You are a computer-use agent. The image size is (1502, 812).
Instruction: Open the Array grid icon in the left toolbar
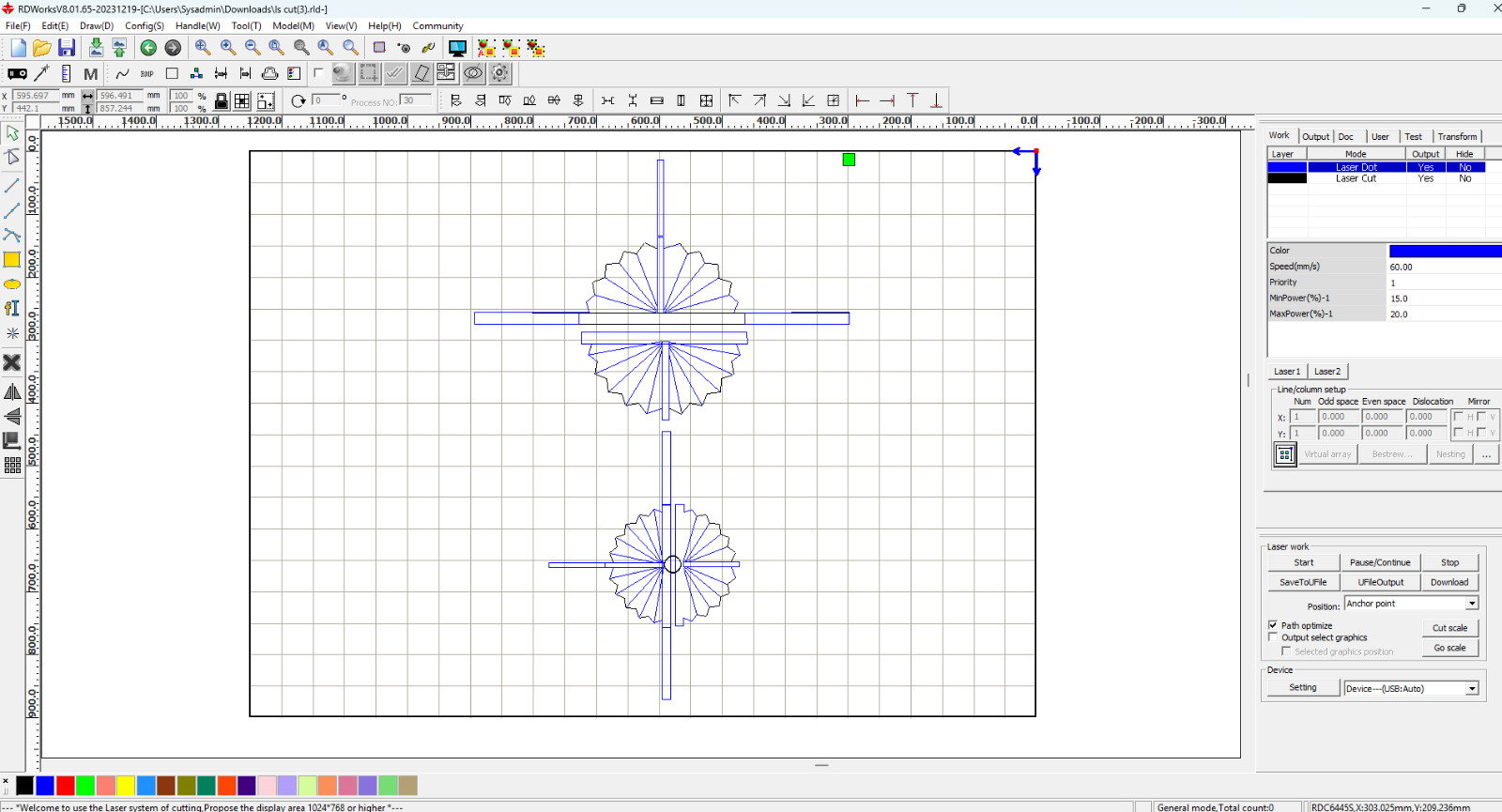coord(12,466)
